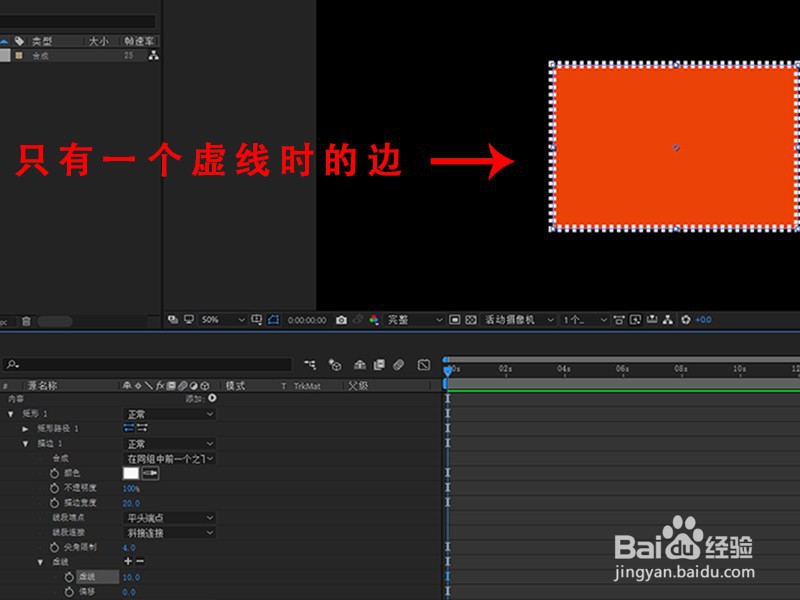Click the reset exposure icon
This screenshot has height=600, width=800.
(686, 320)
